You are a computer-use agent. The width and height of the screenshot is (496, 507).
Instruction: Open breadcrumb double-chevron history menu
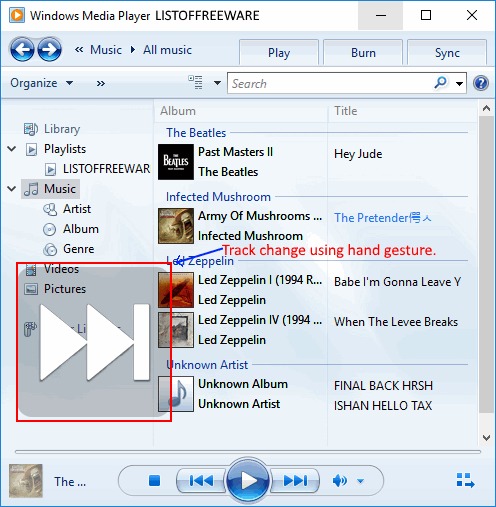tap(79, 50)
